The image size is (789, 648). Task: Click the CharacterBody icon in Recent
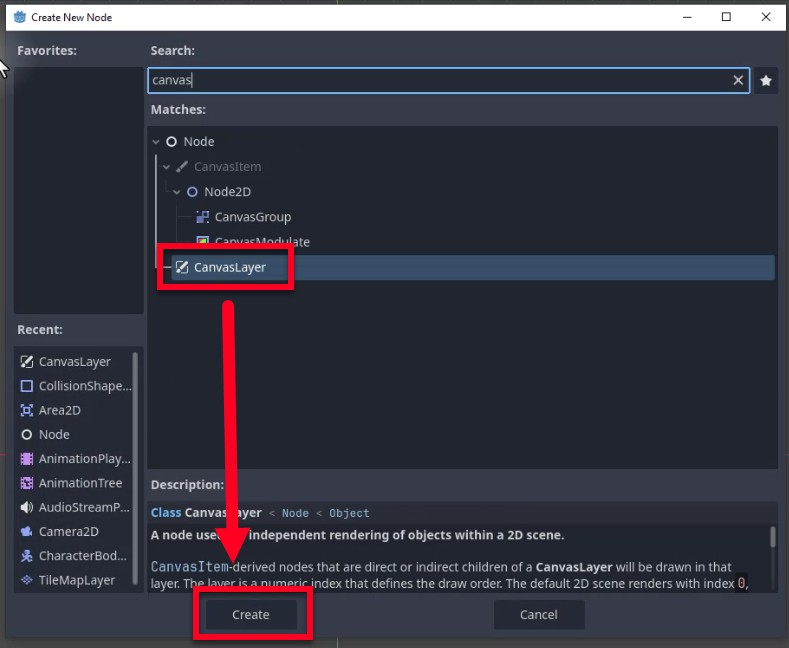tap(27, 556)
